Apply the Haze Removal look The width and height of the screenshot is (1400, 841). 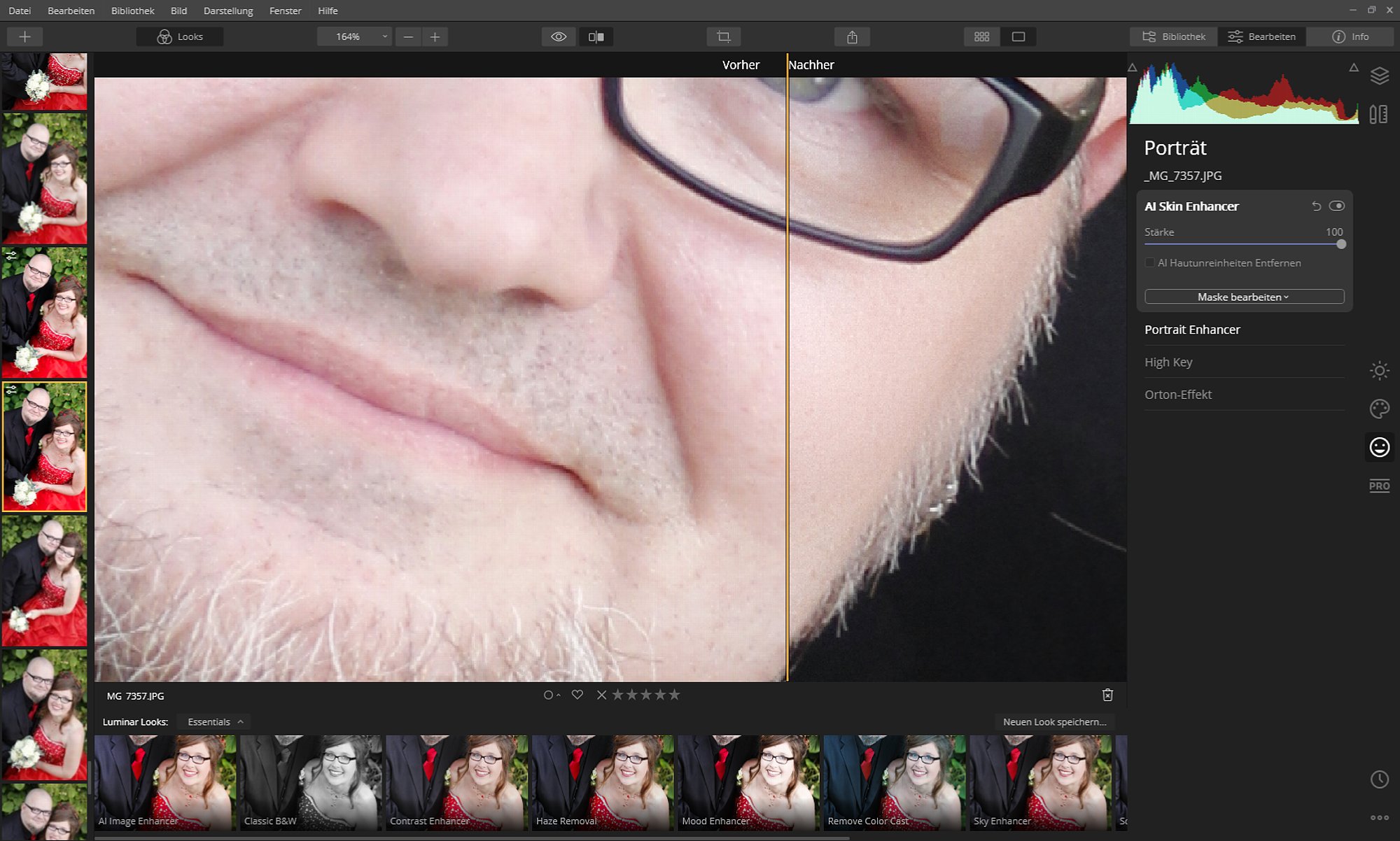603,782
